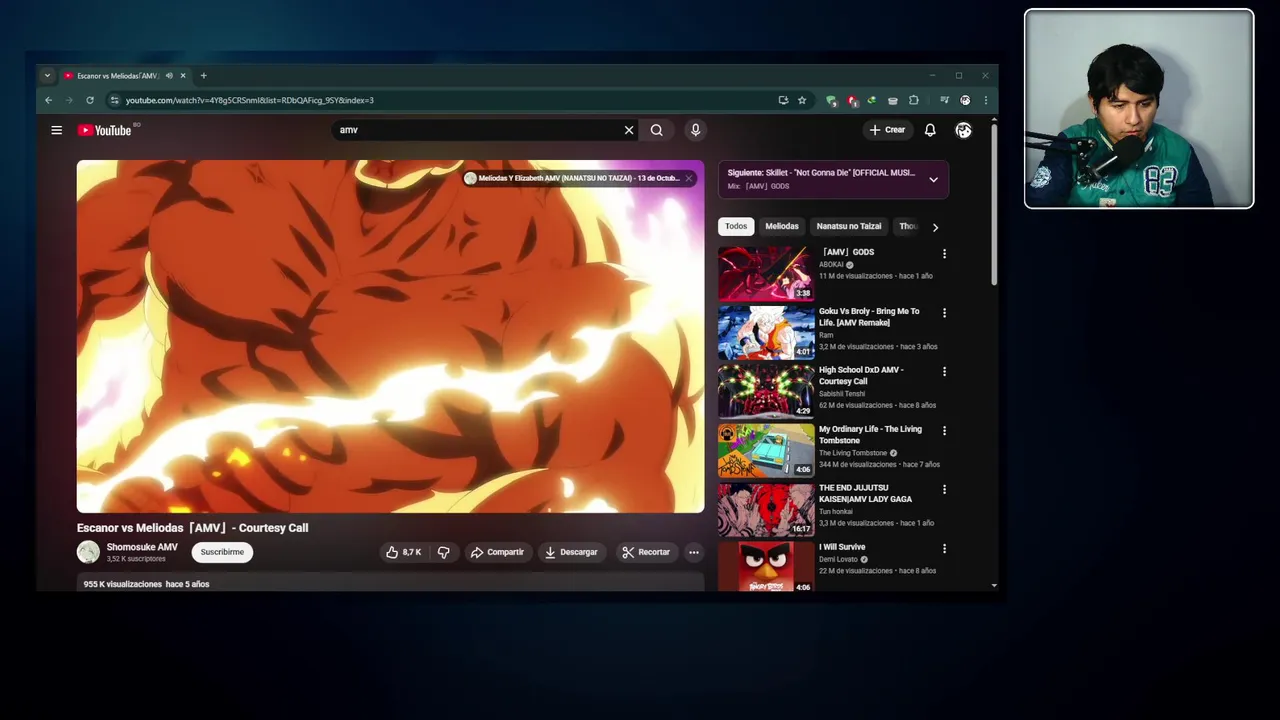
Task: Open site information icon in address bar
Action: click(115, 100)
